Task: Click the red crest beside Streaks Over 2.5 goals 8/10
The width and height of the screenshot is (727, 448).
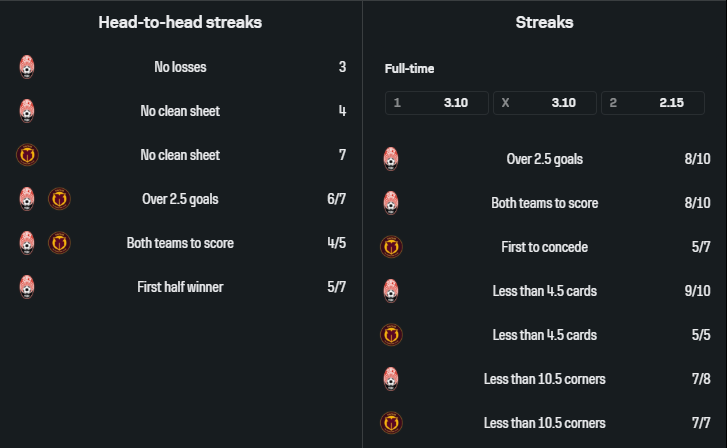Action: (391, 159)
